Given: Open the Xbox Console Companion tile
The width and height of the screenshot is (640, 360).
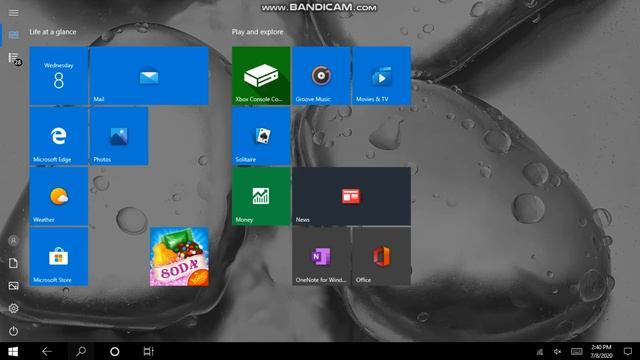Looking at the screenshot, I should click(261, 76).
